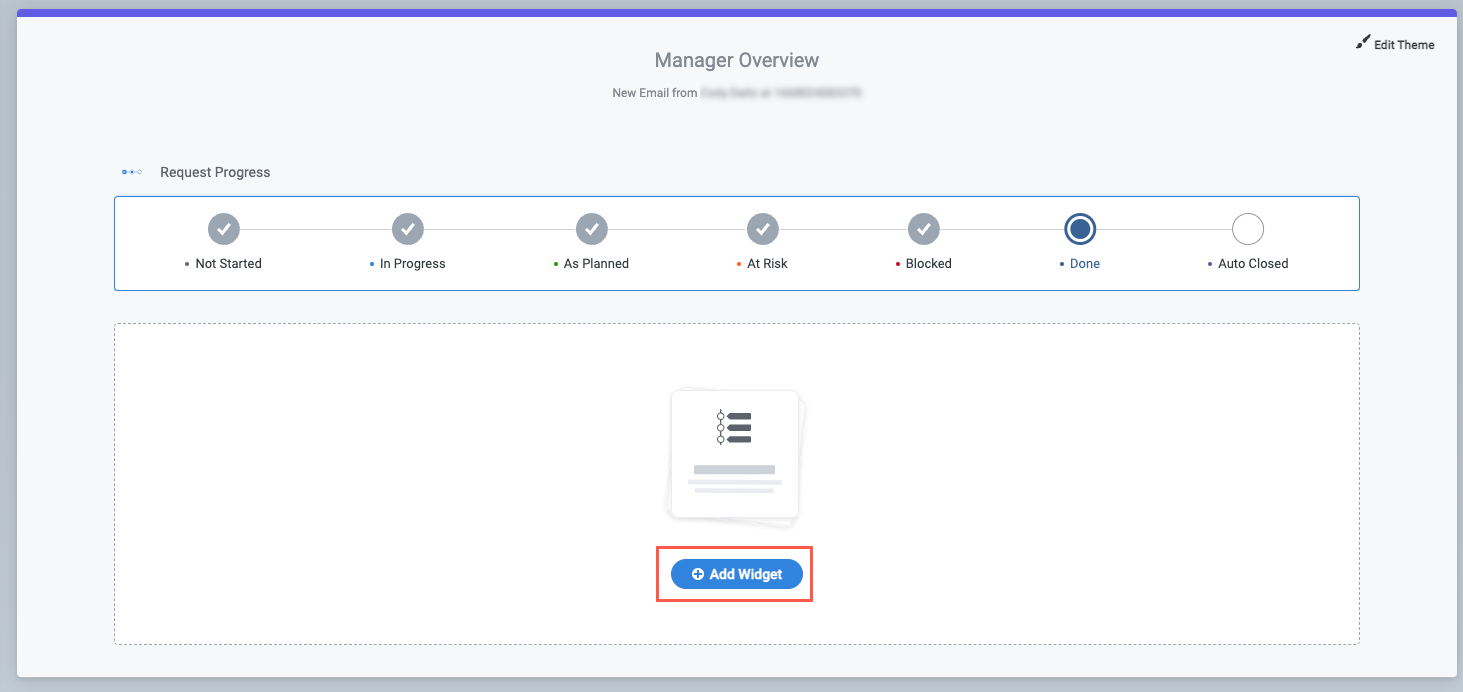
Task: Select the filled "Done" status circle
Action: click(x=1080, y=229)
